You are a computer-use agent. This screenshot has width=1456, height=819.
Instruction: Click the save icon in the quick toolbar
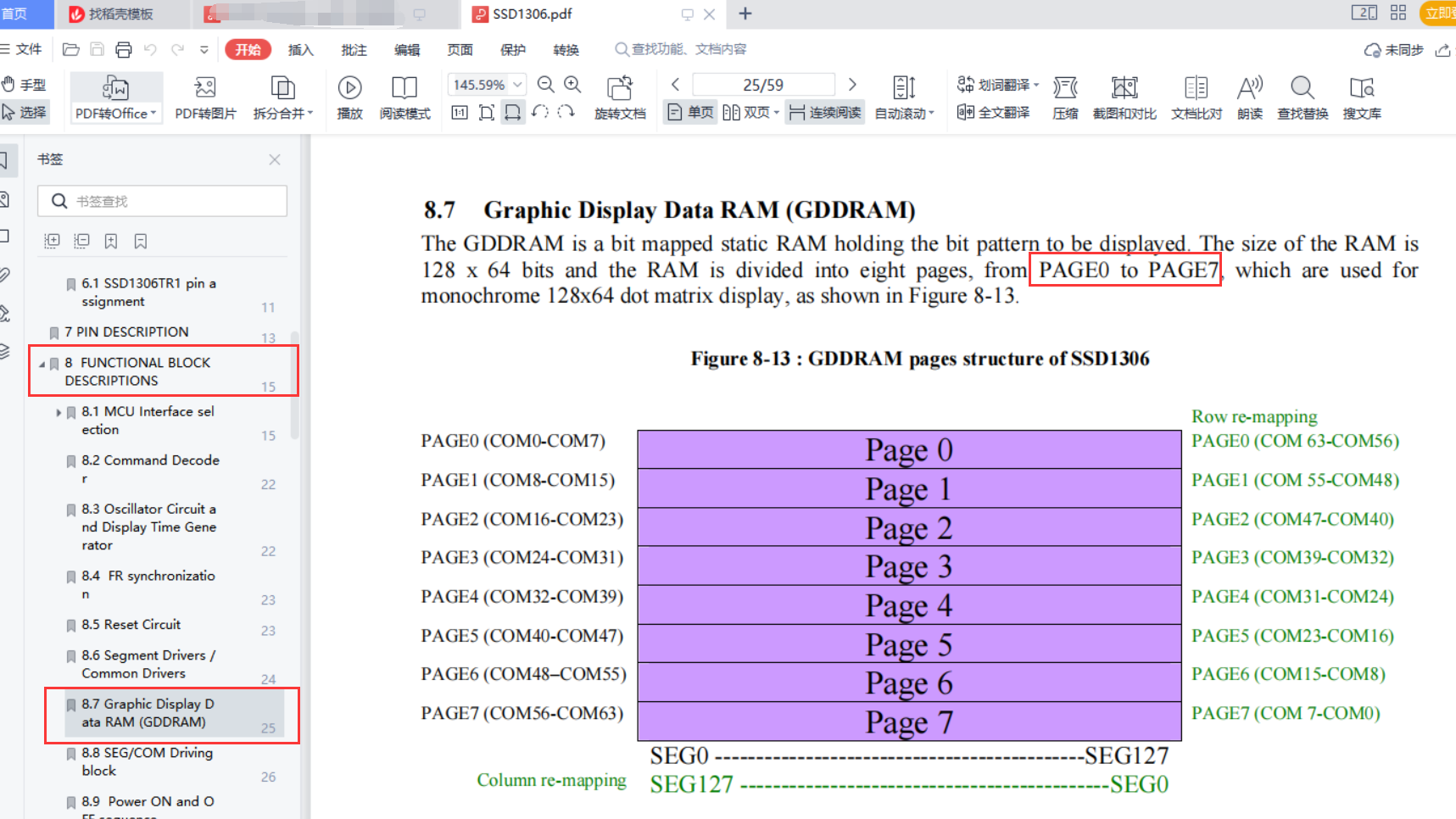coord(98,50)
